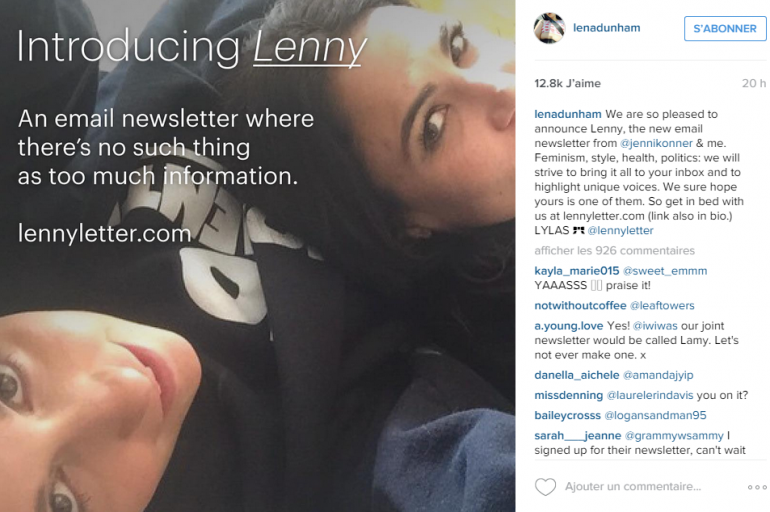The height and width of the screenshot is (512, 770).
Task: Open kayla_marie015 commenter profile
Action: [x=577, y=271]
